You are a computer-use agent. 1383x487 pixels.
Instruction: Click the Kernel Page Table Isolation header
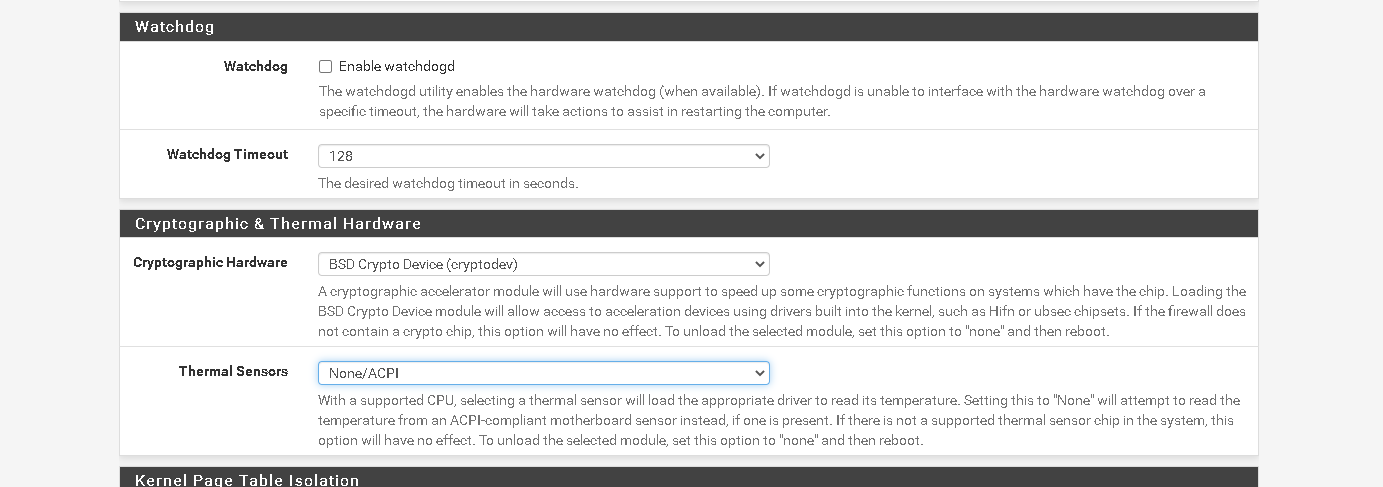coord(689,477)
